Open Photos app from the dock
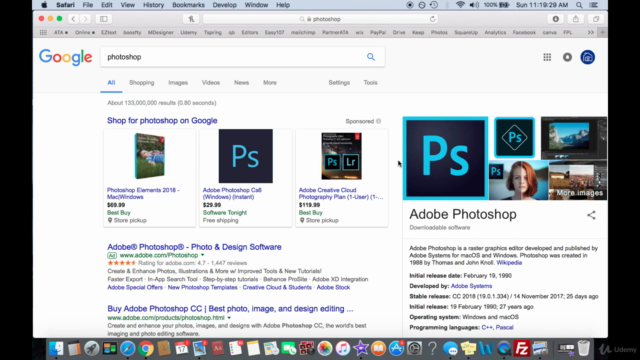This screenshot has width=640, height=360. pyautogui.click(x=325, y=348)
